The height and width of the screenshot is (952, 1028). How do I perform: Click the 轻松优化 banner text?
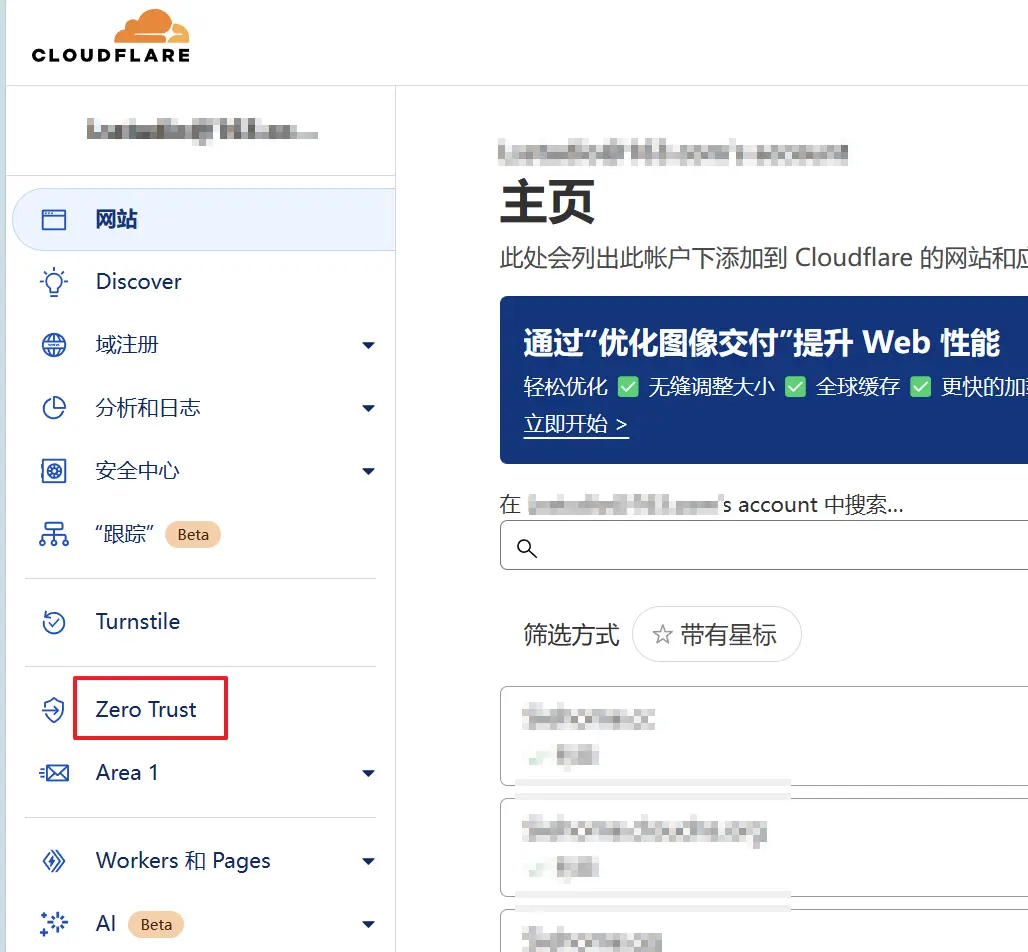tap(566, 387)
